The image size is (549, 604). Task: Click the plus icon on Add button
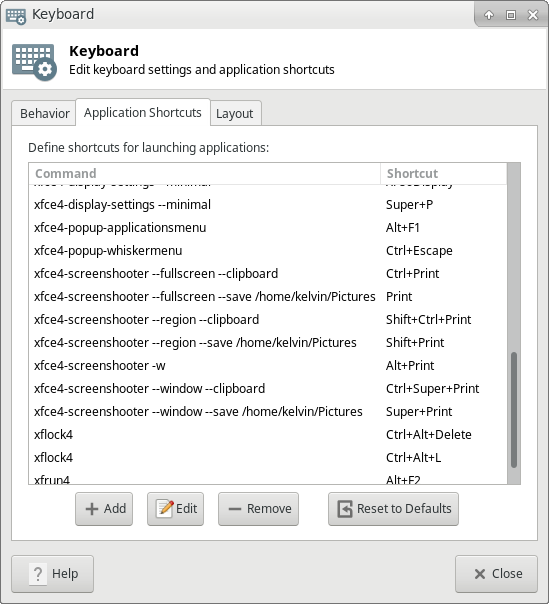pos(92,509)
